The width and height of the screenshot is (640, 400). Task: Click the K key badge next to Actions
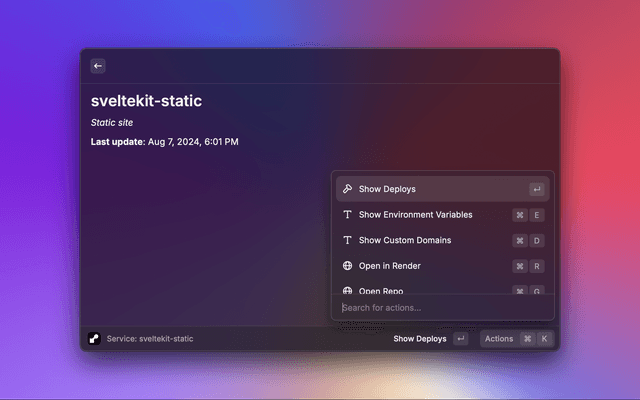point(545,339)
